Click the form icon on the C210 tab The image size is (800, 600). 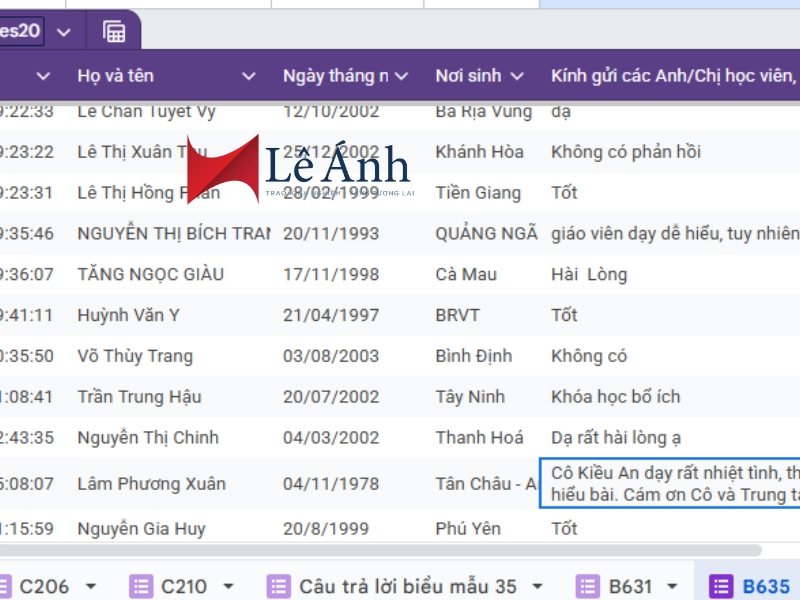pos(141,586)
